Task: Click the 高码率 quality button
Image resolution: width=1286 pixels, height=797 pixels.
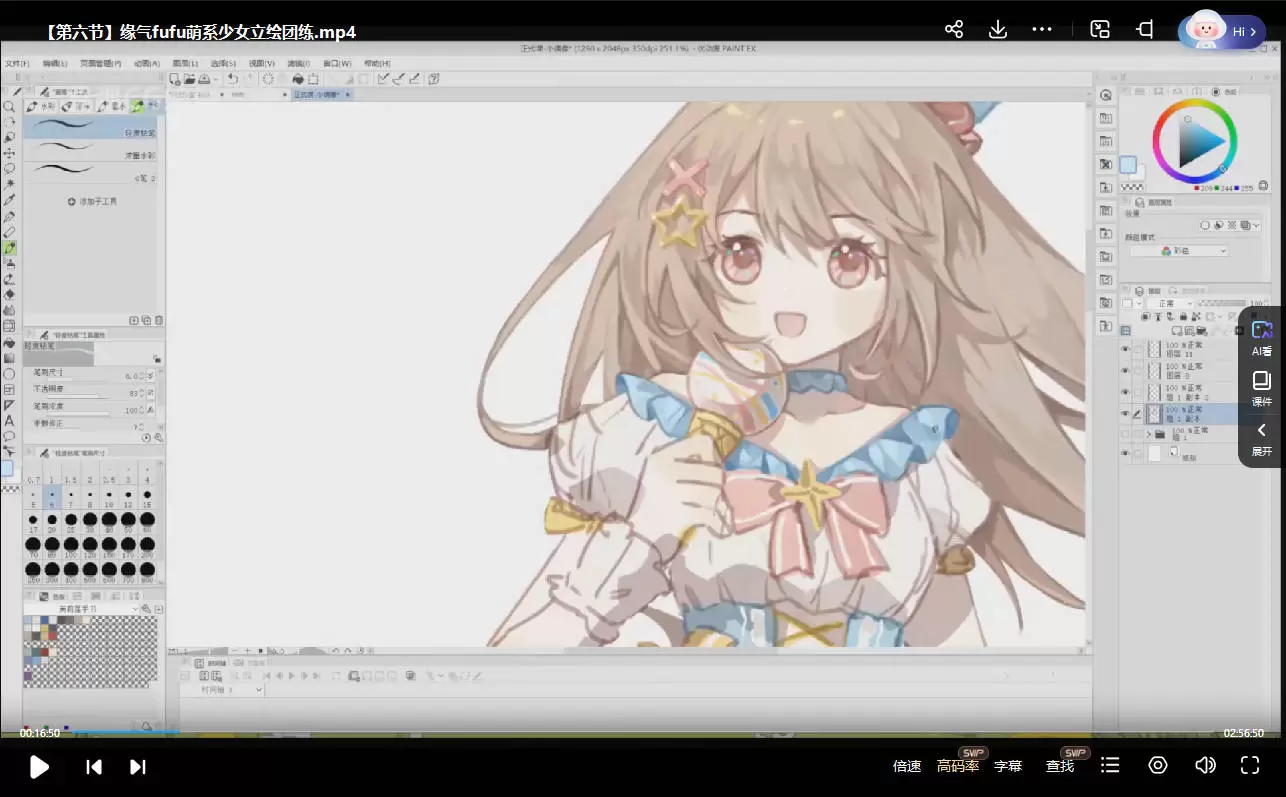Action: 958,766
